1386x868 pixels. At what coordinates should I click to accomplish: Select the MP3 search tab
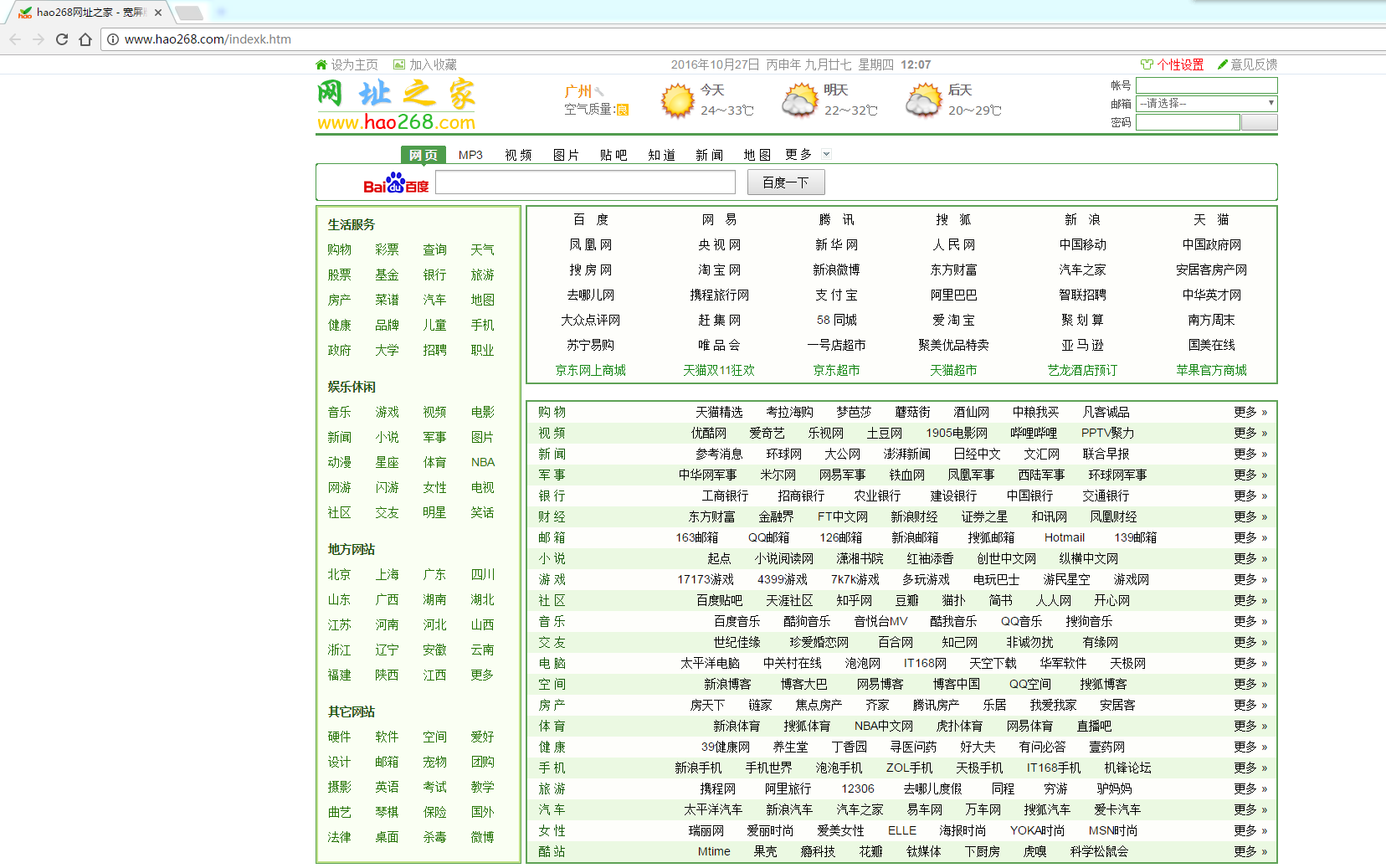470,155
